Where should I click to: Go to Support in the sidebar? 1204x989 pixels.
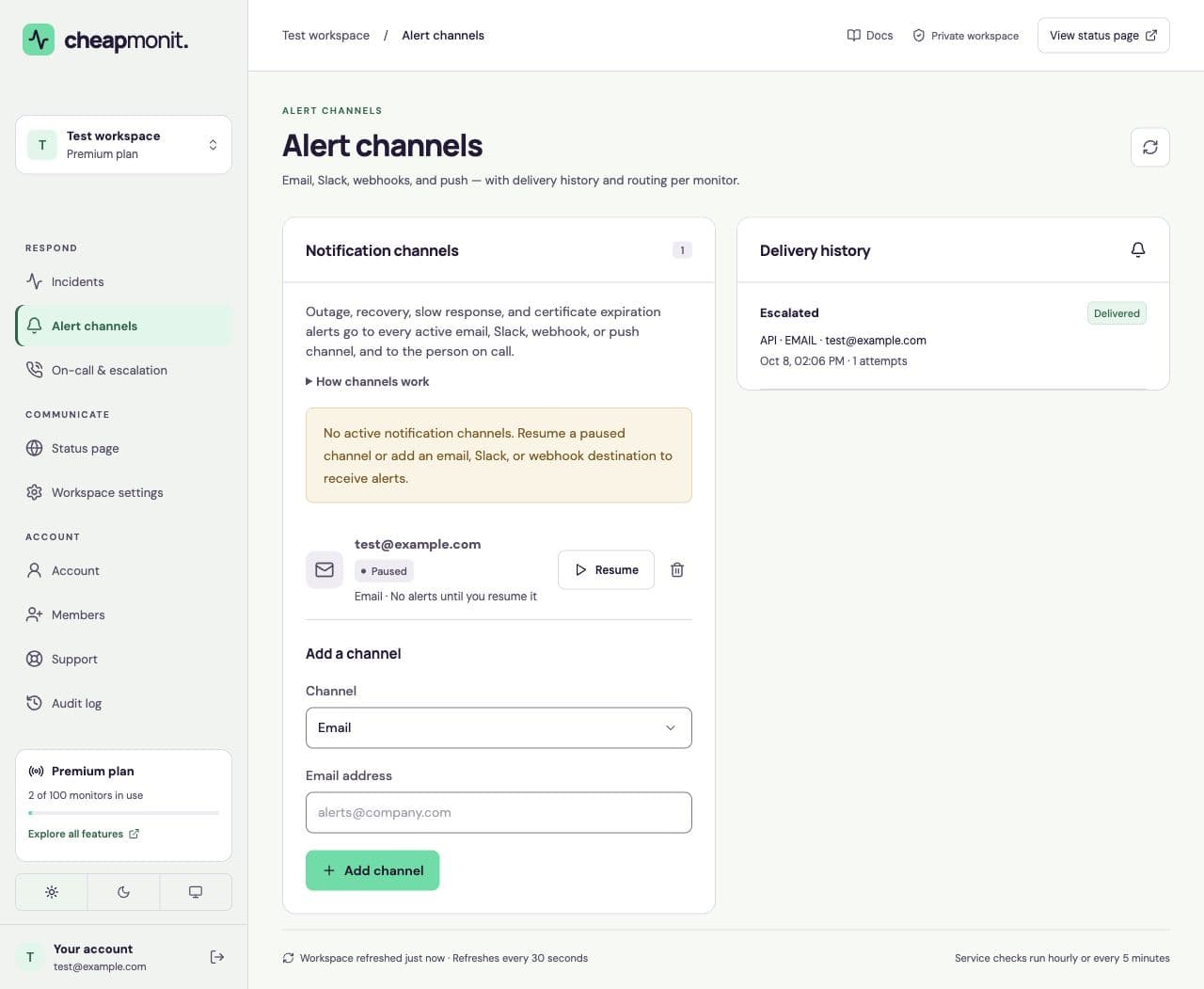point(123,659)
